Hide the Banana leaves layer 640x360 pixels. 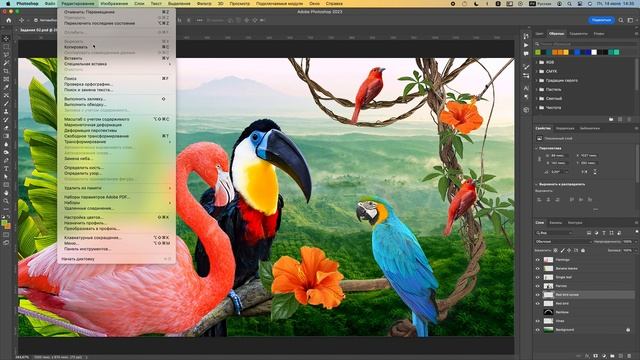pyautogui.click(x=538, y=269)
